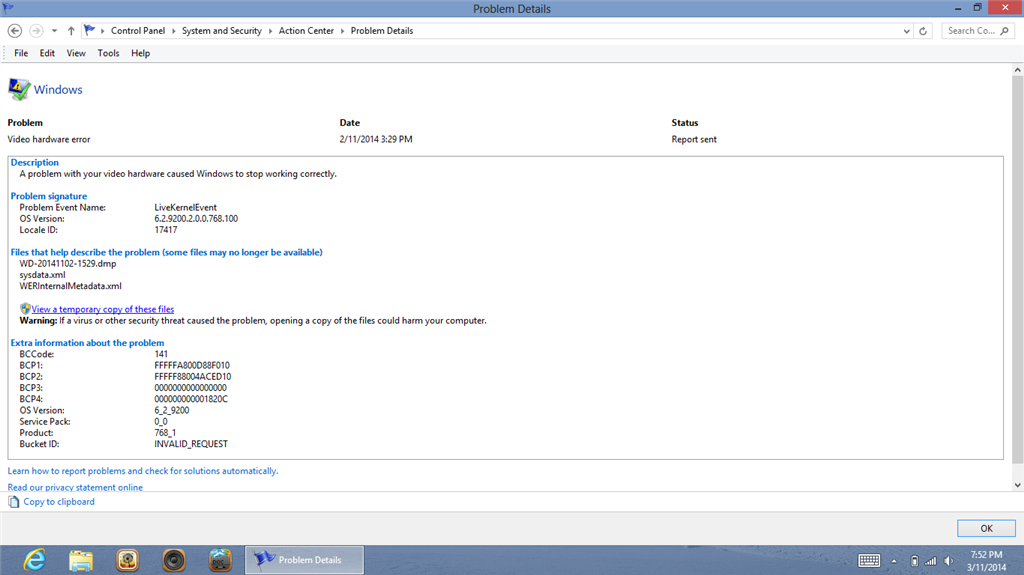Open the Tools menu
Viewport: 1024px width, 575px height.
tap(108, 53)
